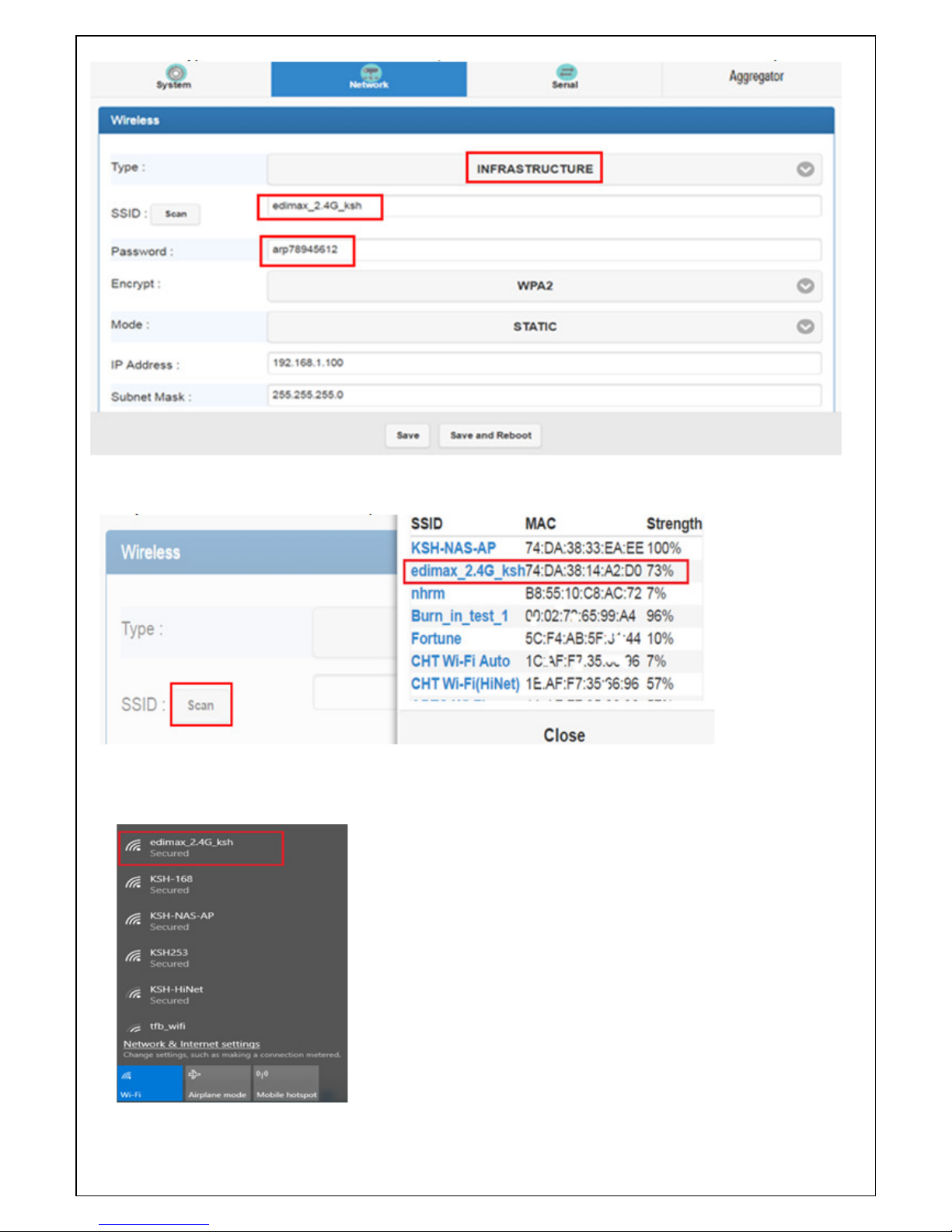Click the Password input field
The image size is (952, 1232).
point(544,250)
